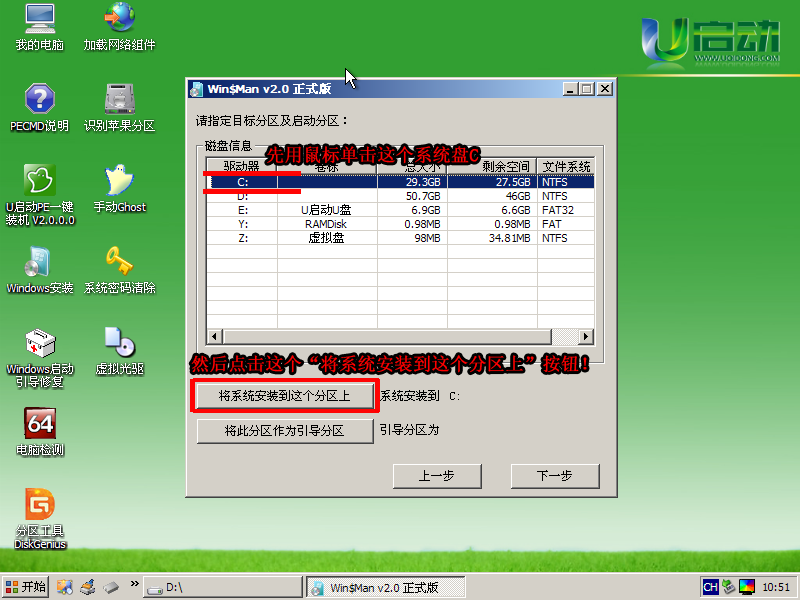Select the E: drive row
Viewport: 800px width, 600px height.
point(401,210)
